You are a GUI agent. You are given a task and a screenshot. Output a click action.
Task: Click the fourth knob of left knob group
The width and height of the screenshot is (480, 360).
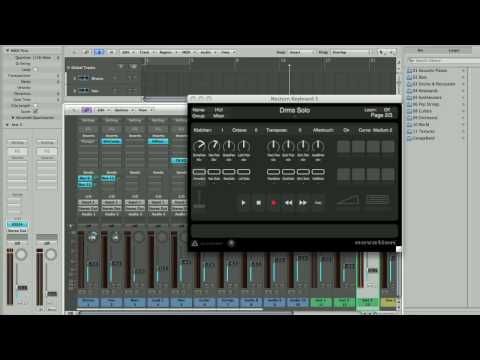(244, 146)
